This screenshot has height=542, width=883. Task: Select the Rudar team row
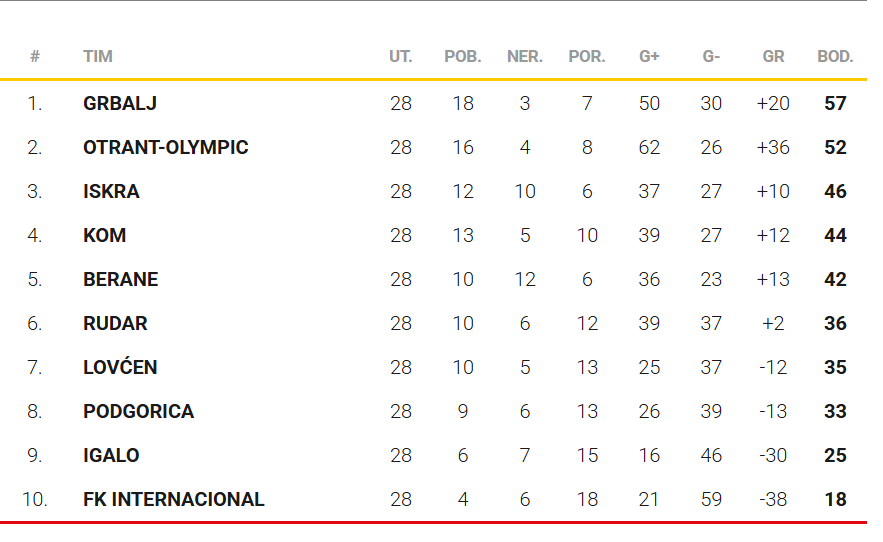coord(115,323)
